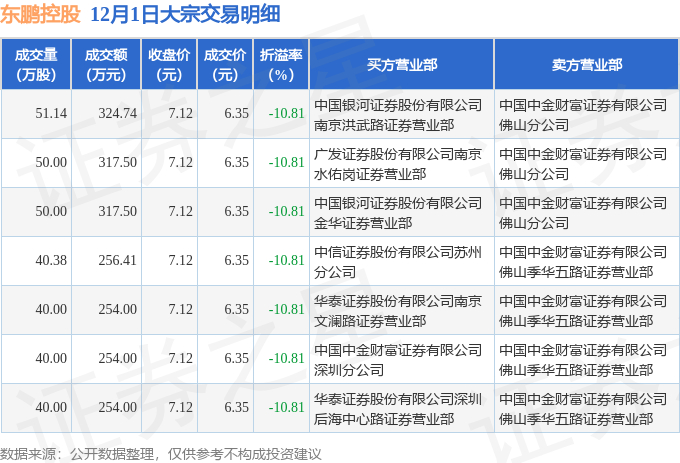Viewport: 680px width, 463px height.
Task: Click '317.50' in the 金华证券营业部 row
Action: 118,212
